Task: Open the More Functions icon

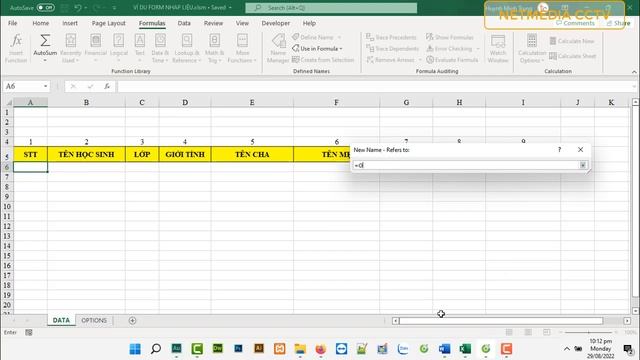Action: tap(242, 40)
